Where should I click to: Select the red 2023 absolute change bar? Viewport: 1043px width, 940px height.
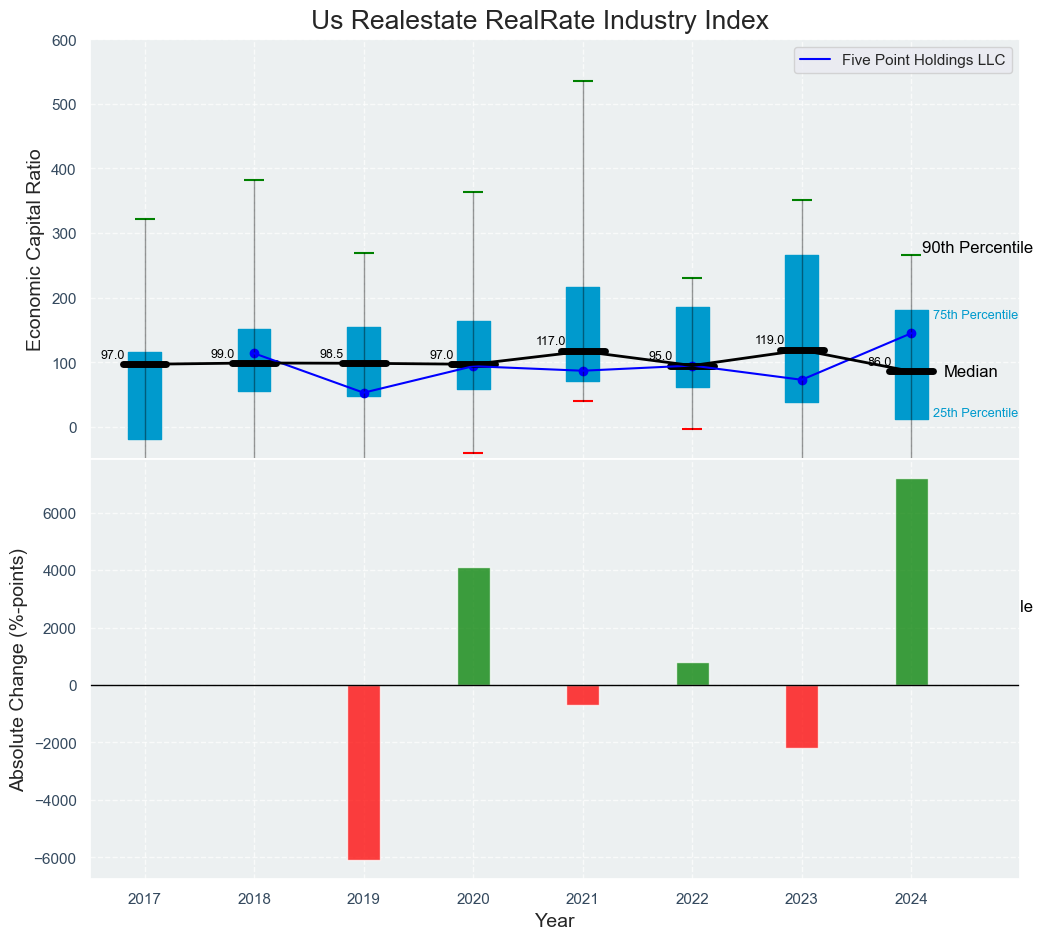point(802,716)
